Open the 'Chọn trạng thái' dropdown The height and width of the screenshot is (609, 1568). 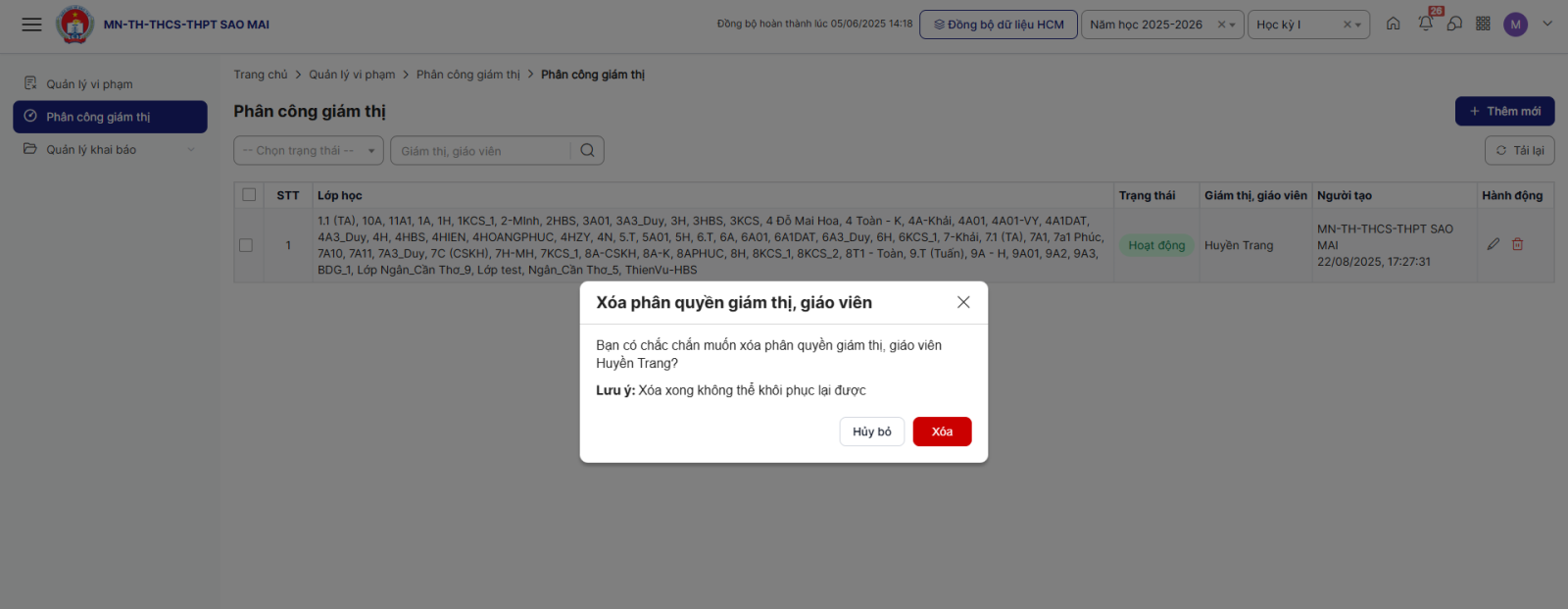[x=308, y=150]
